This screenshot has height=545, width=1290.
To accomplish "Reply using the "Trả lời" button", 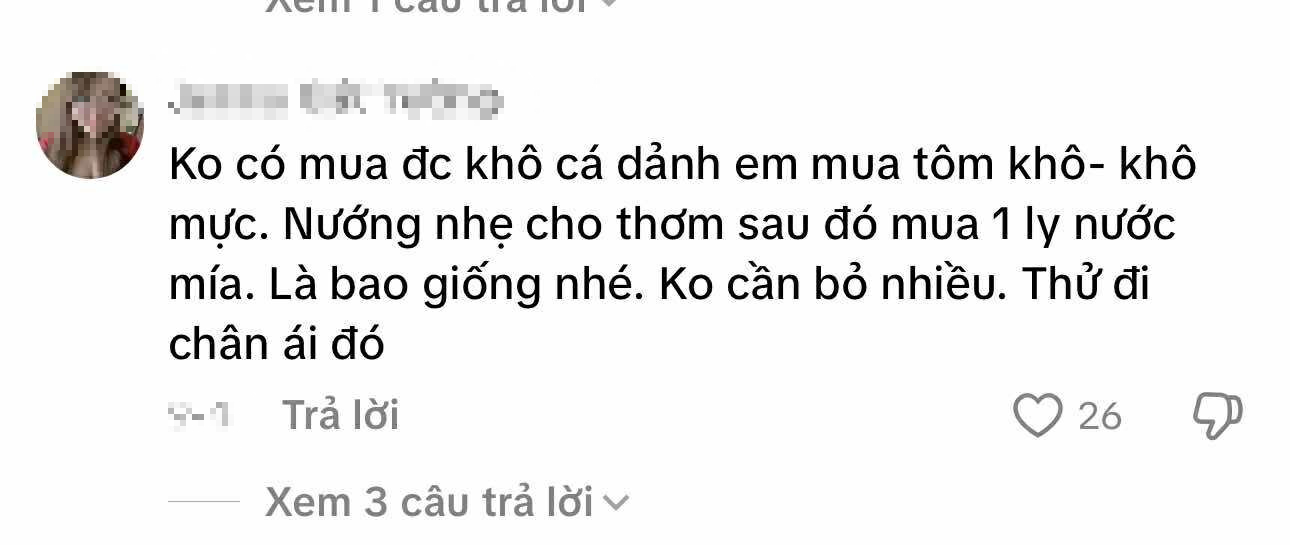I will coord(341,415).
